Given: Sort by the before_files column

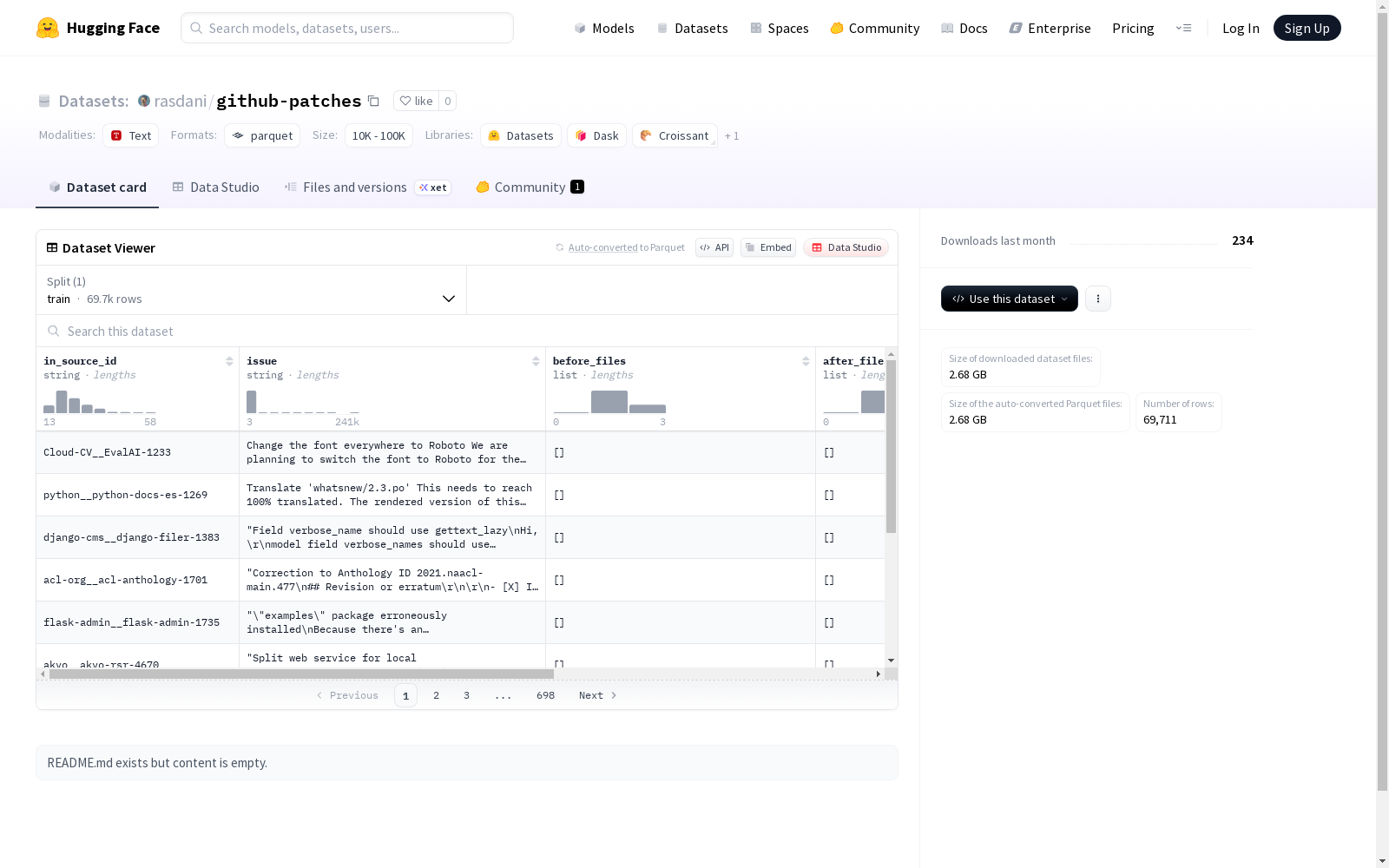Looking at the screenshot, I should (806, 361).
